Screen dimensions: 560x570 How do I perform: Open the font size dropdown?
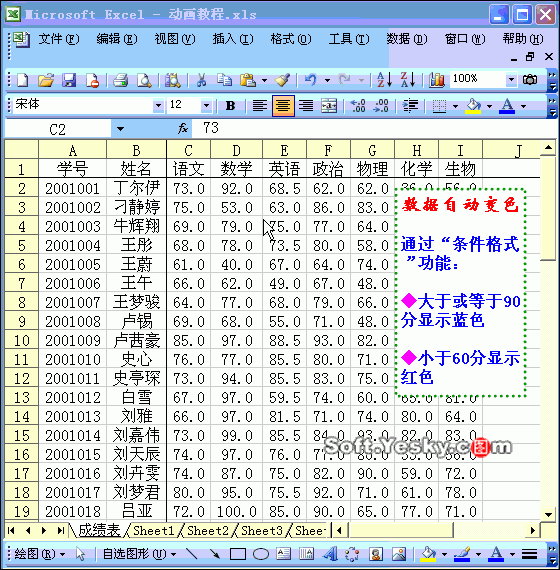point(206,105)
